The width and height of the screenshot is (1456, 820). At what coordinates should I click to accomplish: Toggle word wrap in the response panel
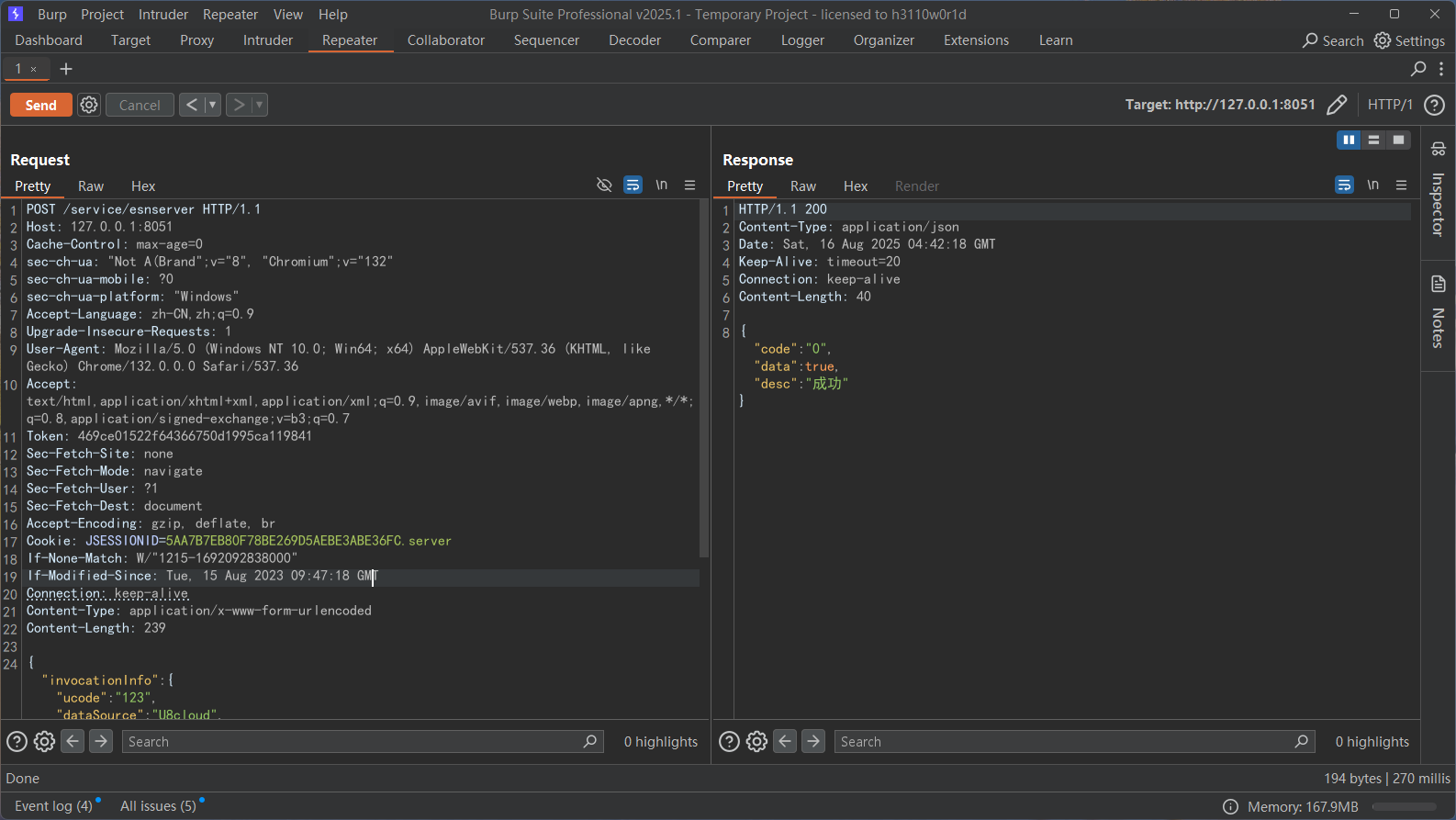coord(1344,185)
